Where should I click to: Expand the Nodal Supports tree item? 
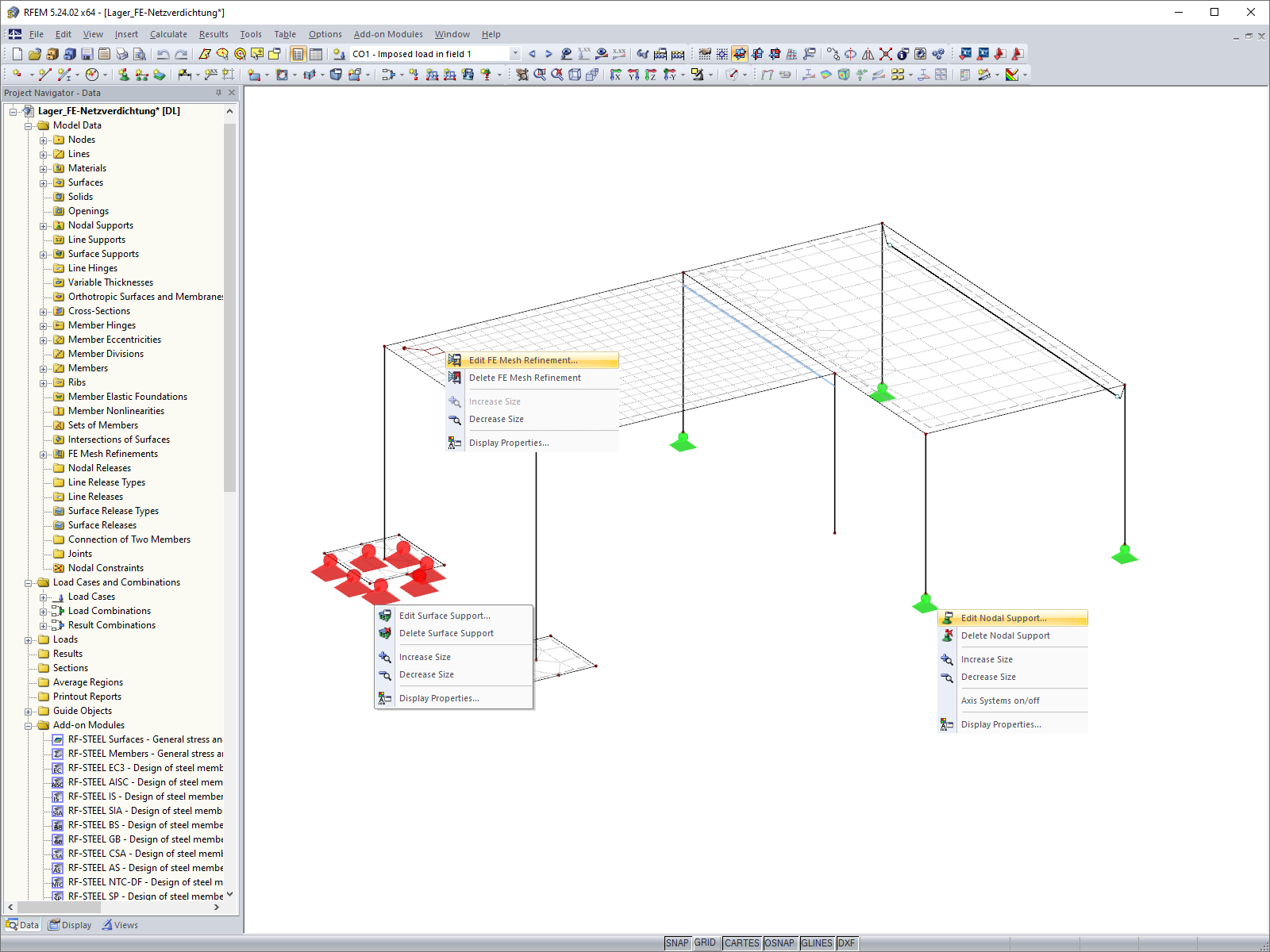[44, 225]
